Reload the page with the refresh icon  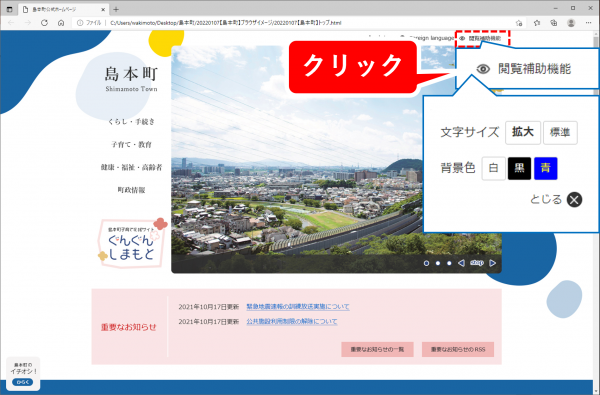(x=44, y=23)
